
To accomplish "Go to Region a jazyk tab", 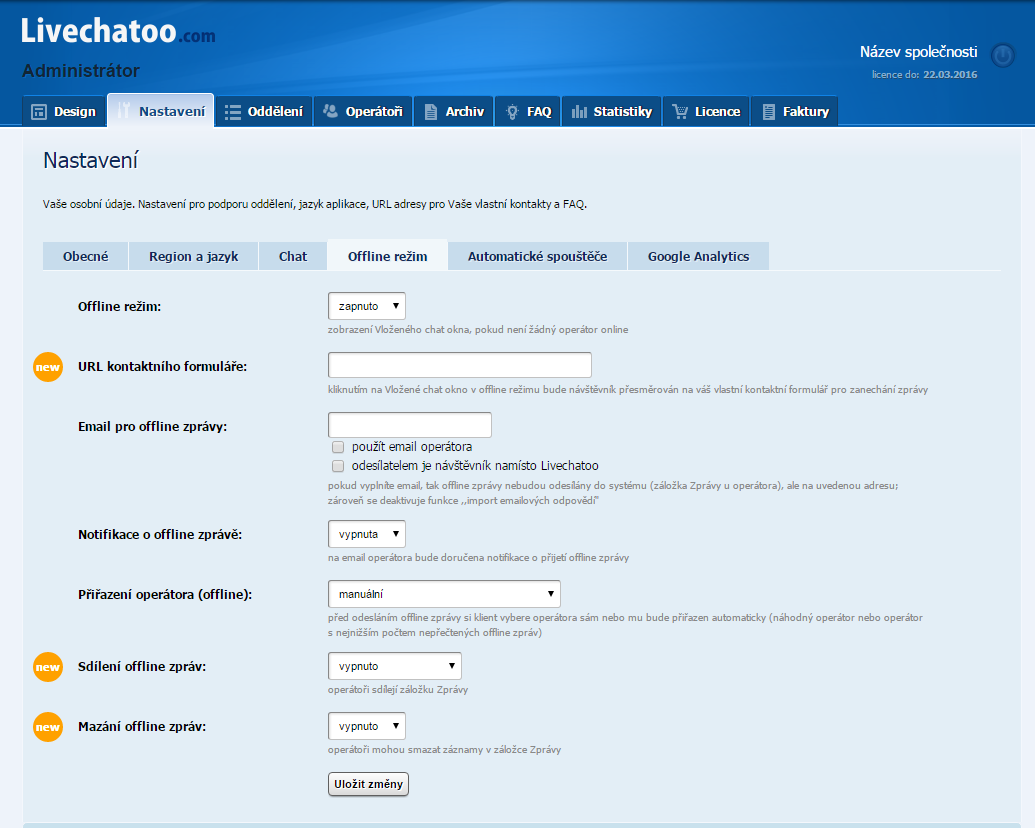I will click(x=193, y=256).
